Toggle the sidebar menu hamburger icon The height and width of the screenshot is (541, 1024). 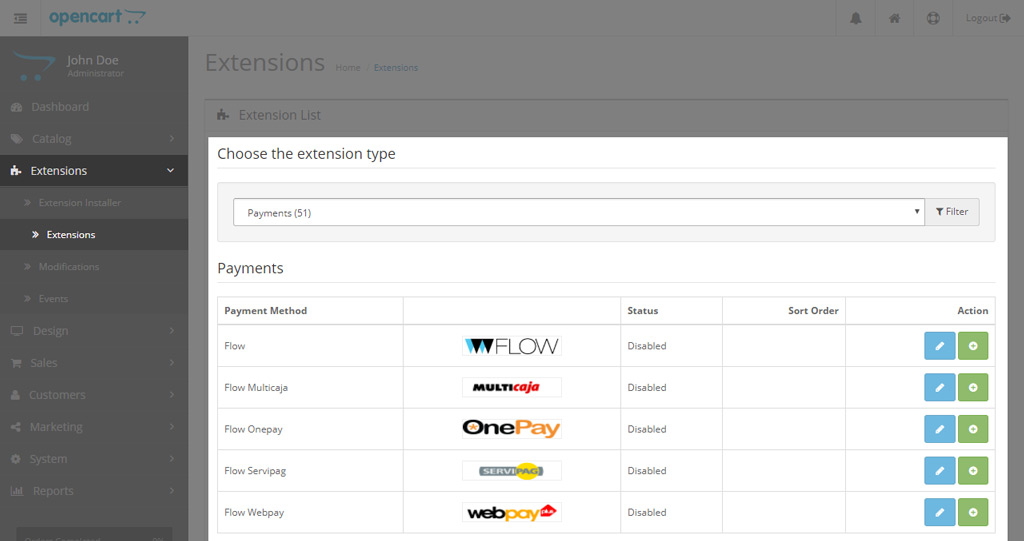pyautogui.click(x=20, y=18)
